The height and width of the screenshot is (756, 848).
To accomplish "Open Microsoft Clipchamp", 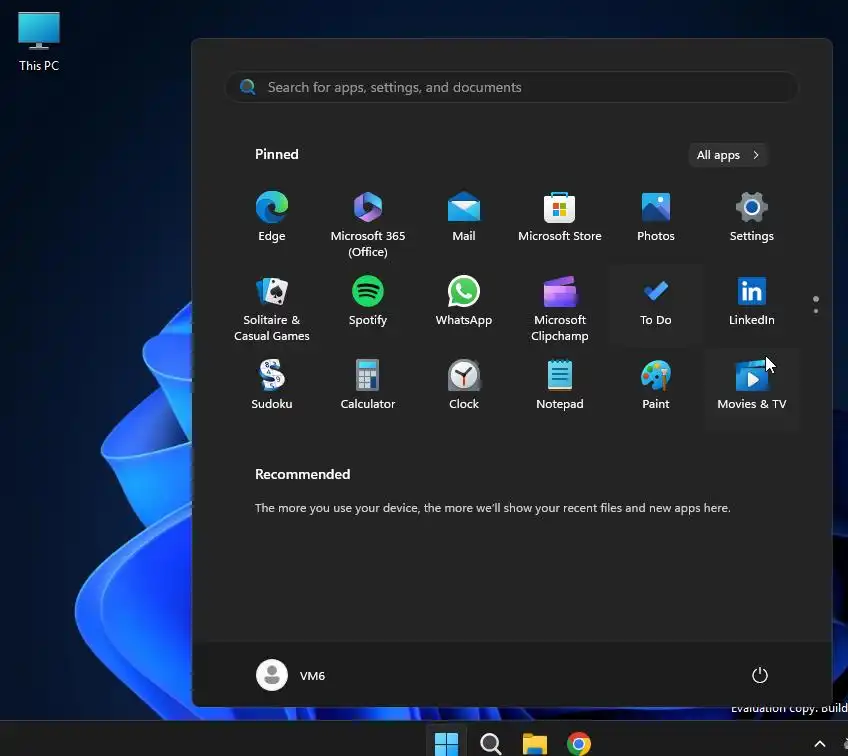I will [560, 307].
